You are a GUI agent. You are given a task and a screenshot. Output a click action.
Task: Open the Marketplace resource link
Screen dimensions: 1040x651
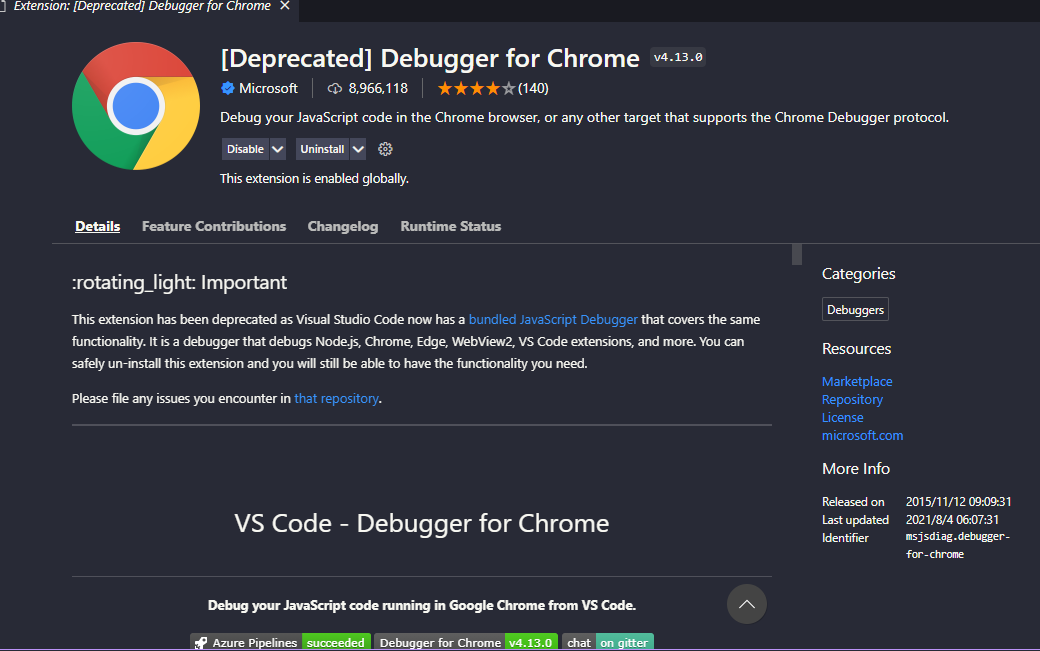click(x=857, y=381)
